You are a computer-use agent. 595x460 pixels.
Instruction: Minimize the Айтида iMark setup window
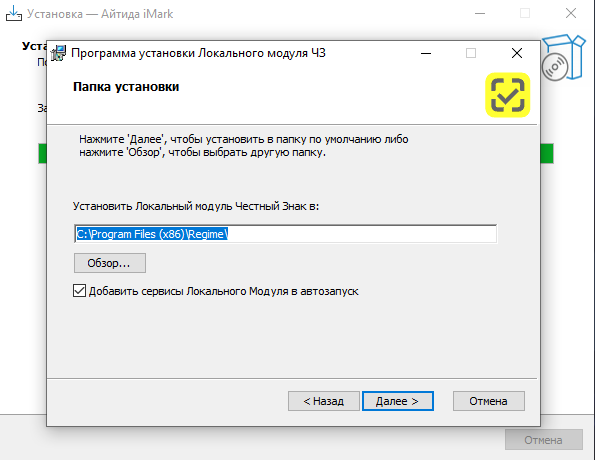point(480,14)
